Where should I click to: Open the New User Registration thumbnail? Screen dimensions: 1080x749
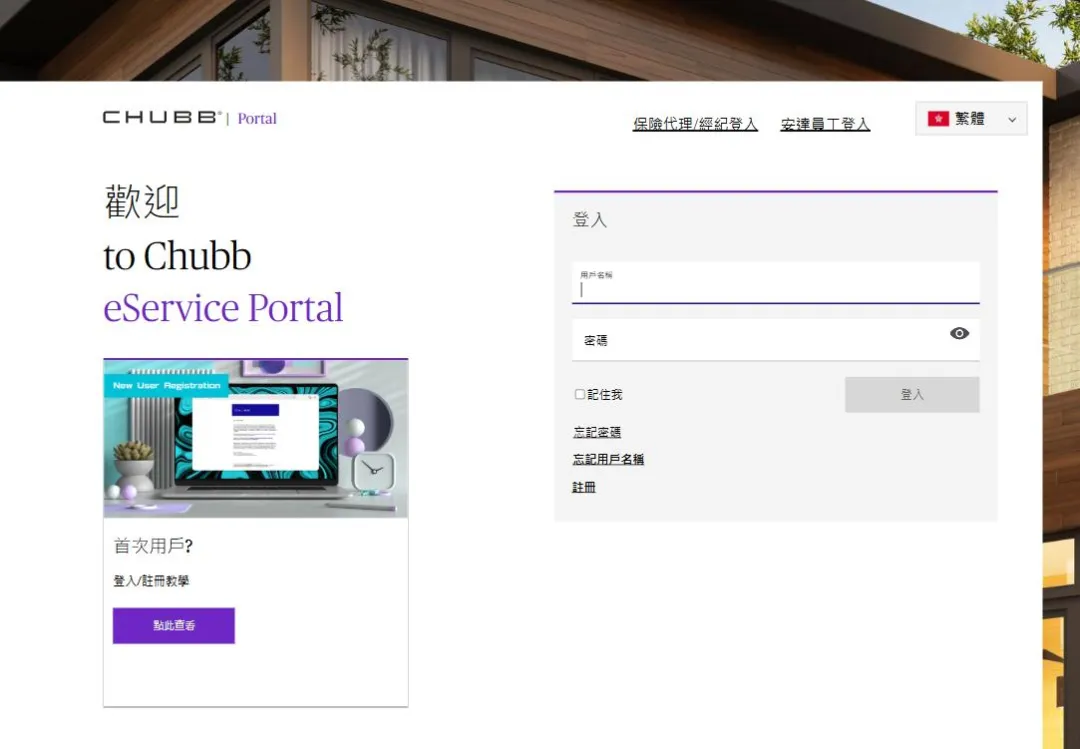[256, 438]
